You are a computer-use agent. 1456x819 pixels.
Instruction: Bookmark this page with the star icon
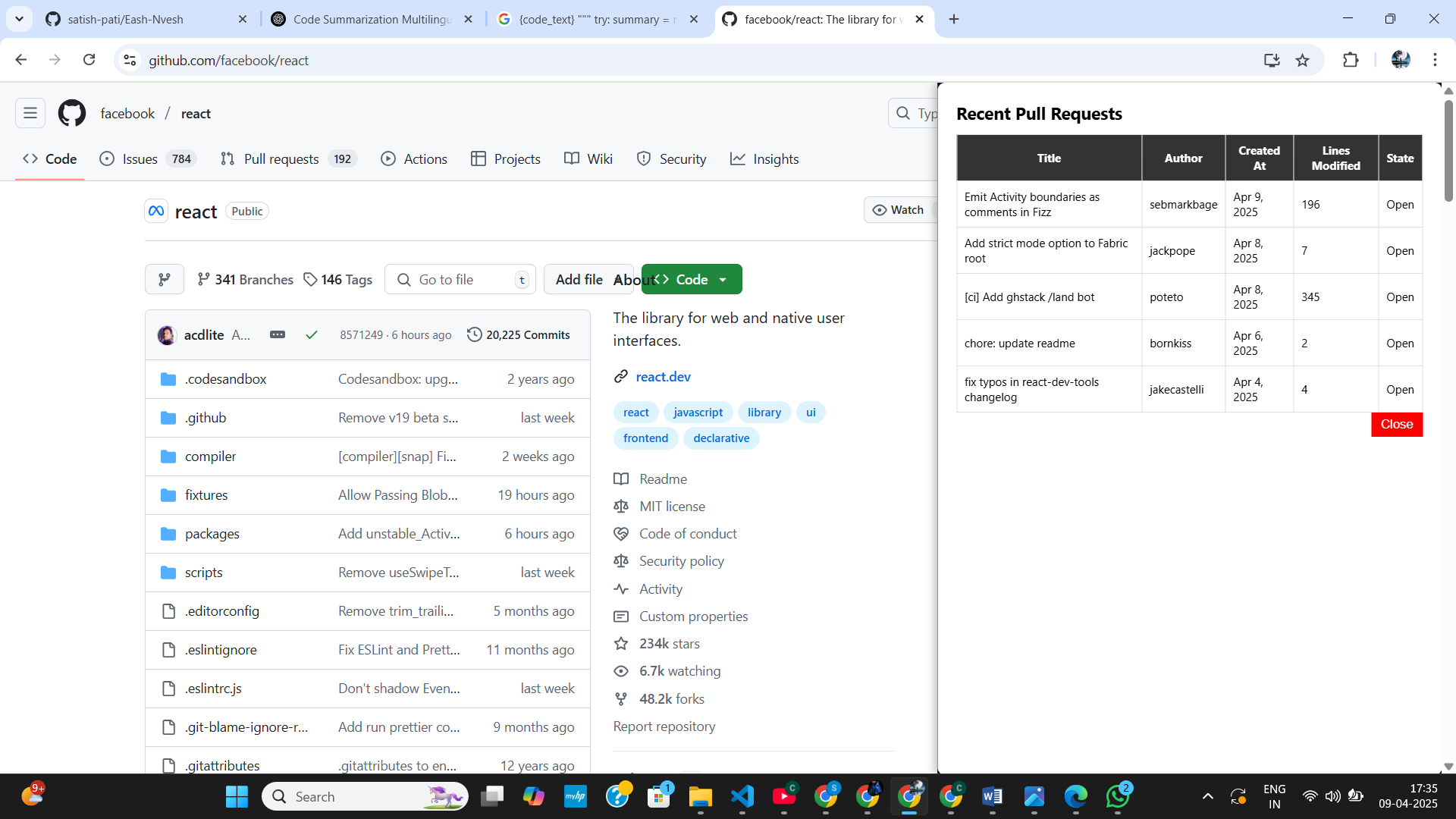point(1303,60)
